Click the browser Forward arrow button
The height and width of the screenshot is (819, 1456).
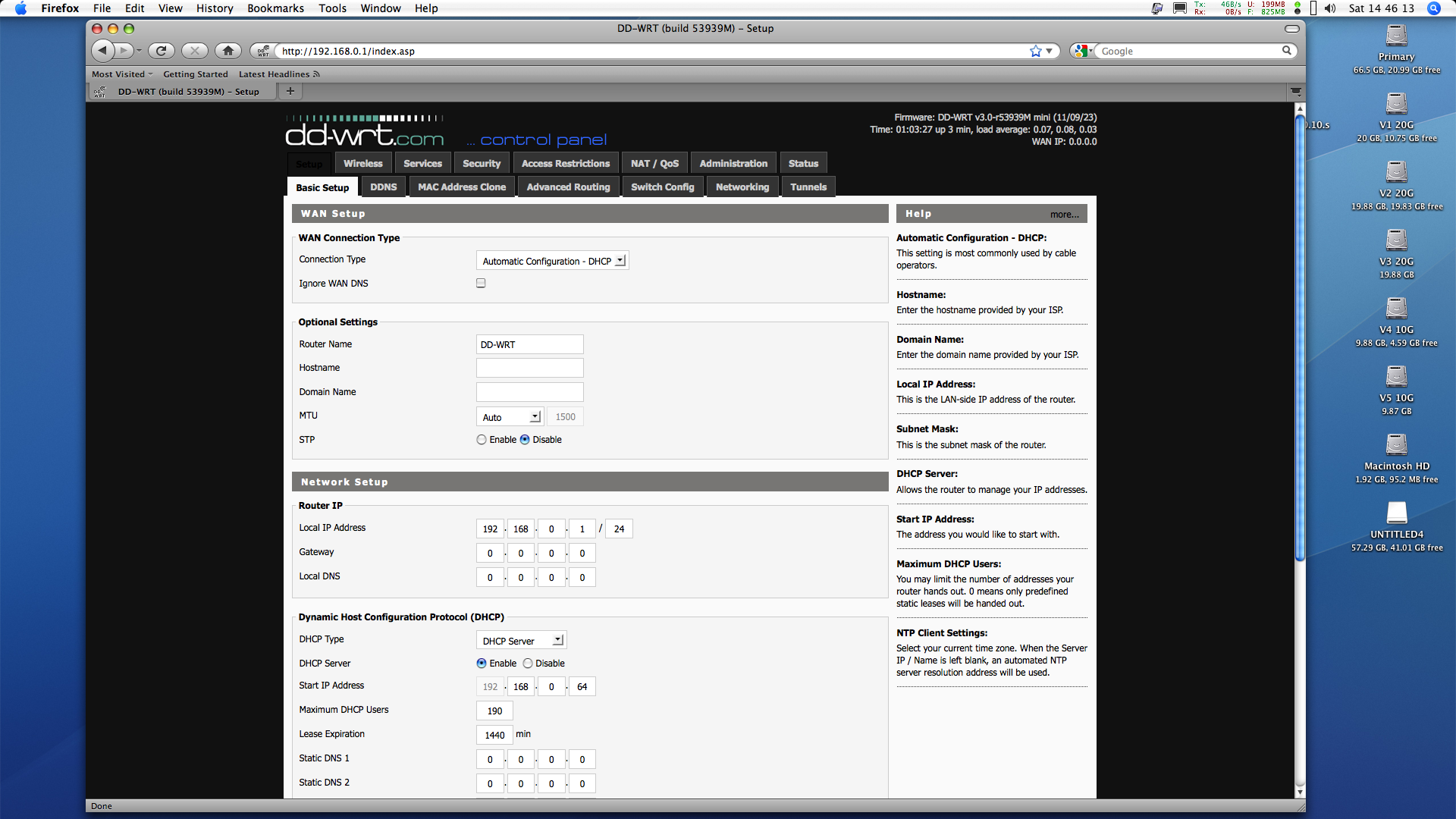pos(124,51)
